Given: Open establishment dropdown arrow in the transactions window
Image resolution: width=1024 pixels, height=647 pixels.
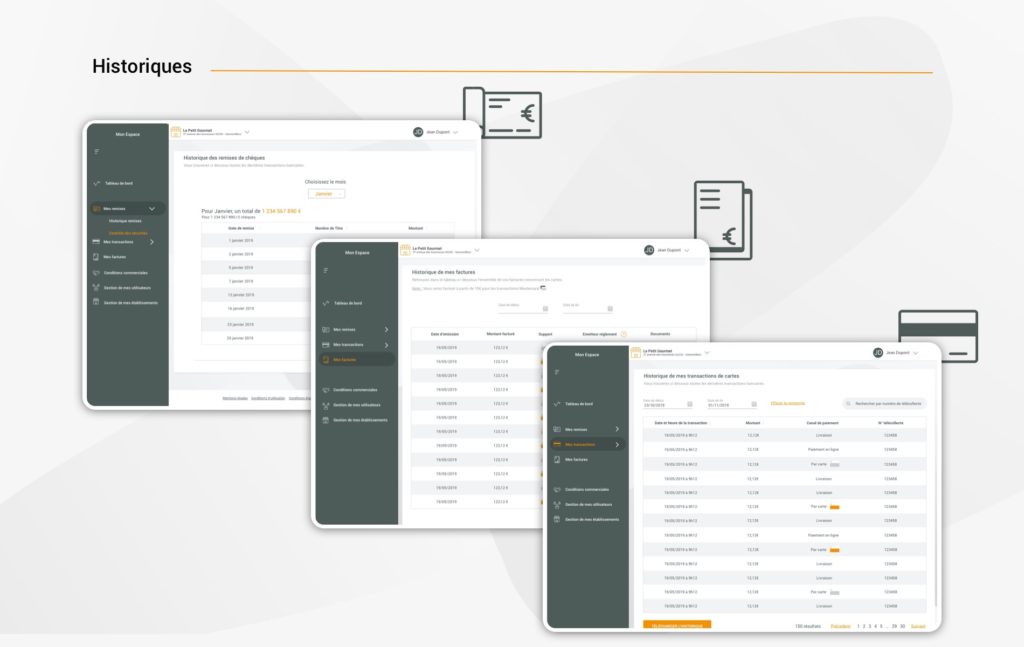Looking at the screenshot, I should pyautogui.click(x=707, y=353).
